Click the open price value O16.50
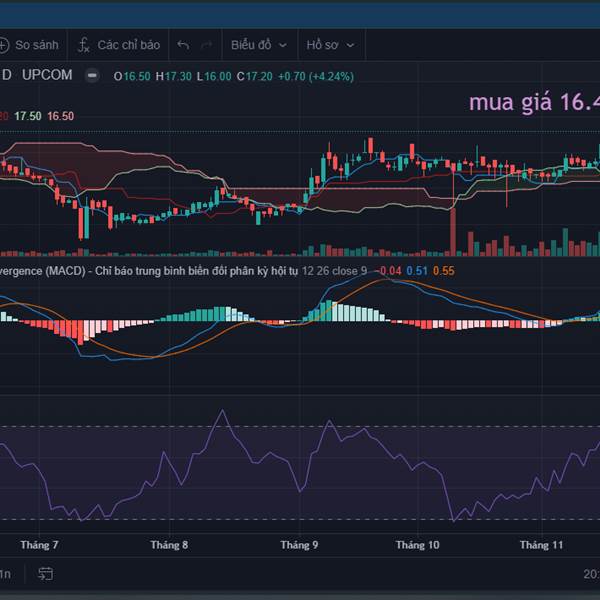Image resolution: width=600 pixels, height=600 pixels. pos(132,77)
